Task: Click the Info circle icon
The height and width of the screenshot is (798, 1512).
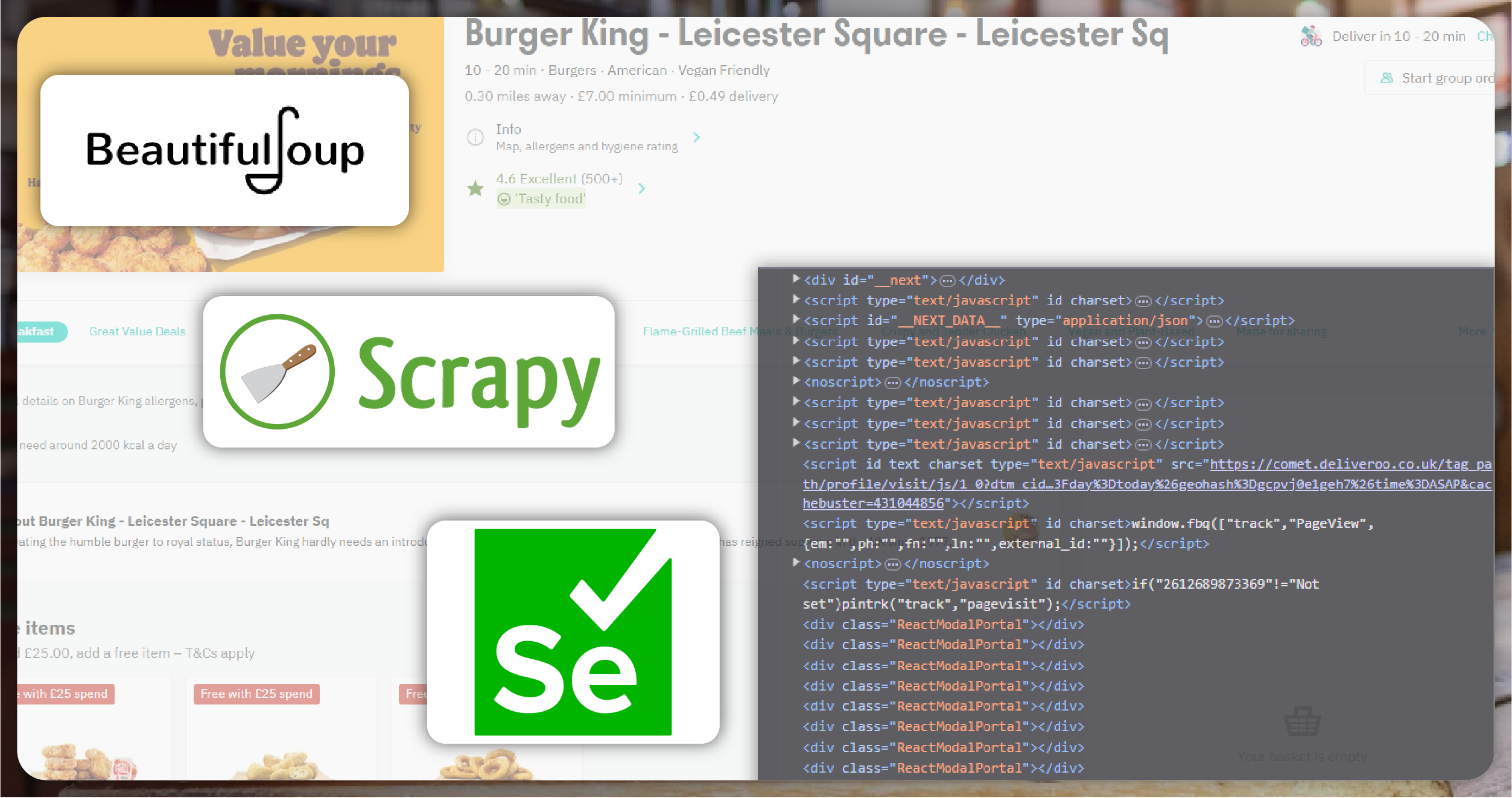Action: pos(475,138)
